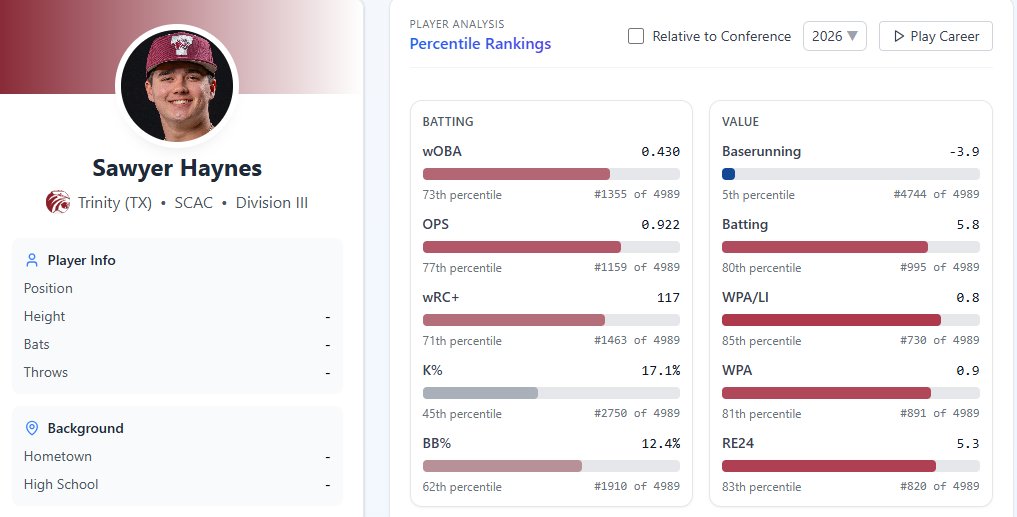Click the Play Career button
Image resolution: width=1017 pixels, height=517 pixels.
pyautogui.click(x=936, y=36)
